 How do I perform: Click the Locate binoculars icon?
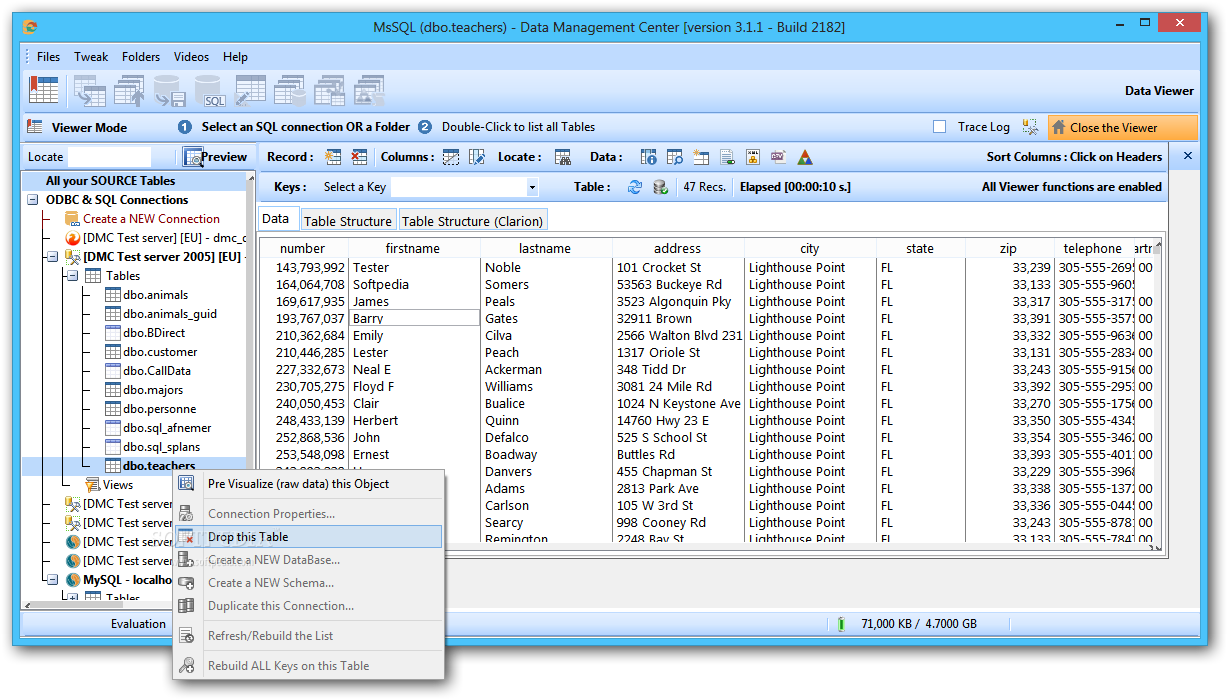563,157
